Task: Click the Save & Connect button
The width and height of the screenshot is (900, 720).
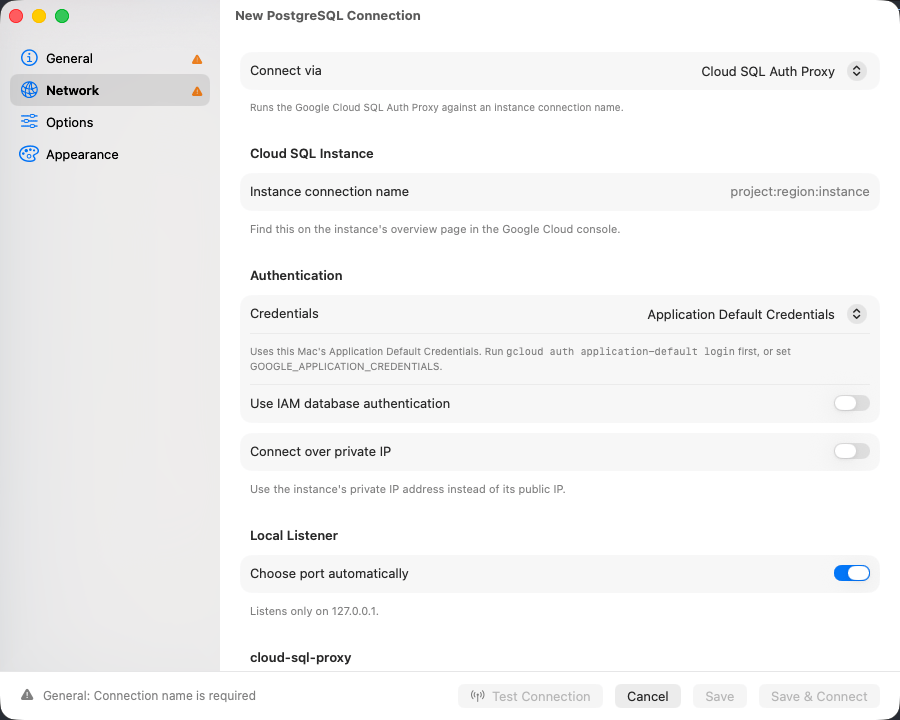Action: (819, 696)
